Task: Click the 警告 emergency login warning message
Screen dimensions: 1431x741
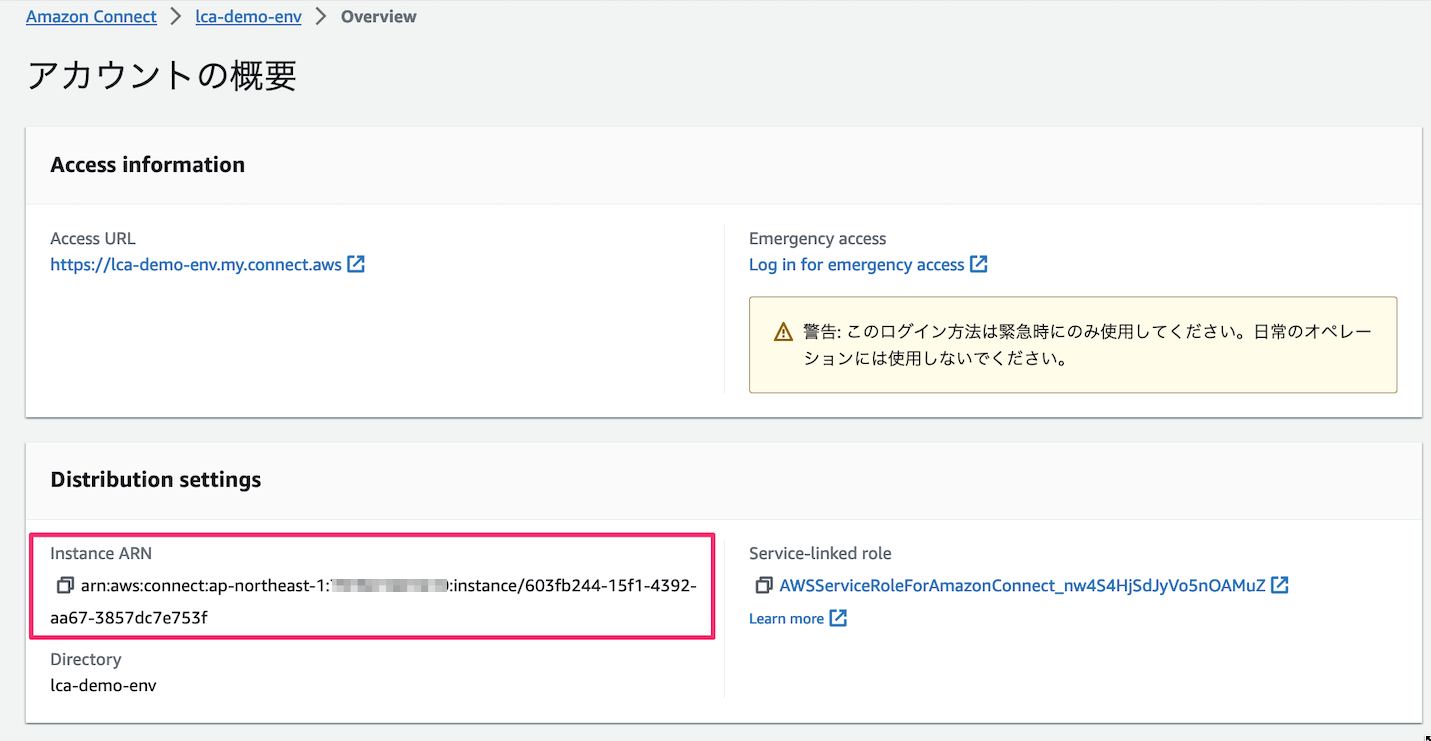Action: click(x=1089, y=345)
